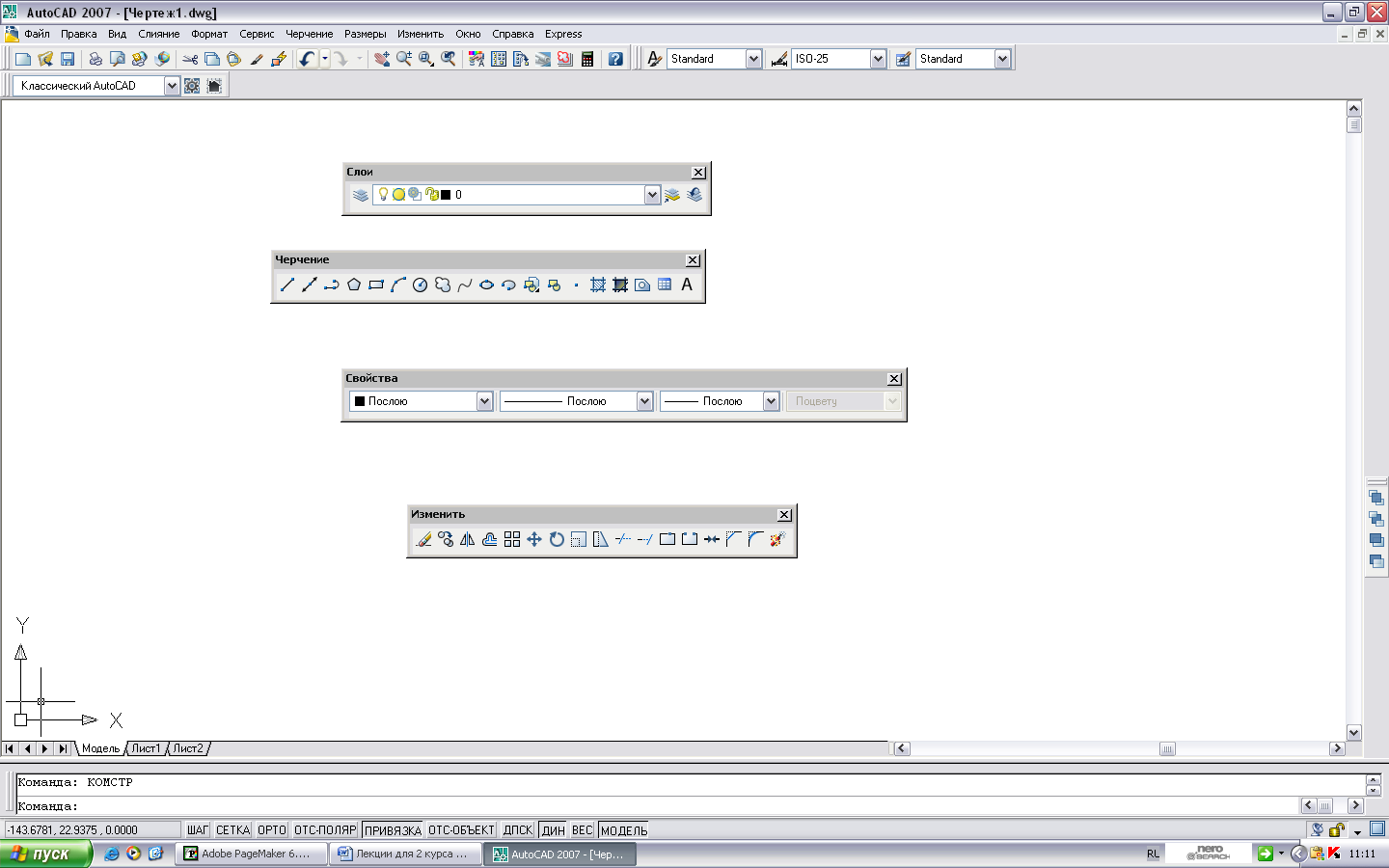The image size is (1389, 868).
Task: Open the color Послою dropdown in Свойства
Action: (x=484, y=401)
